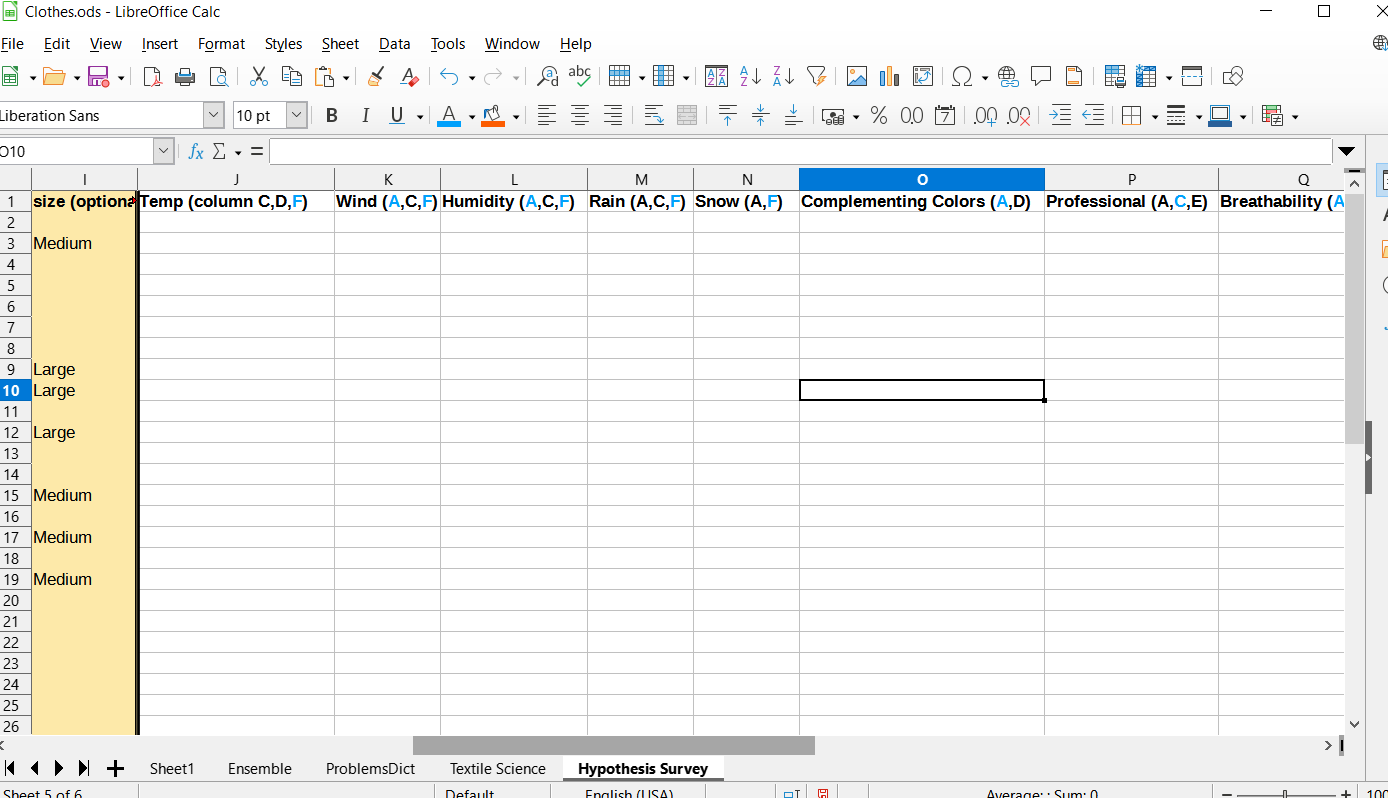Set horizontal alignment to left

[547, 116]
